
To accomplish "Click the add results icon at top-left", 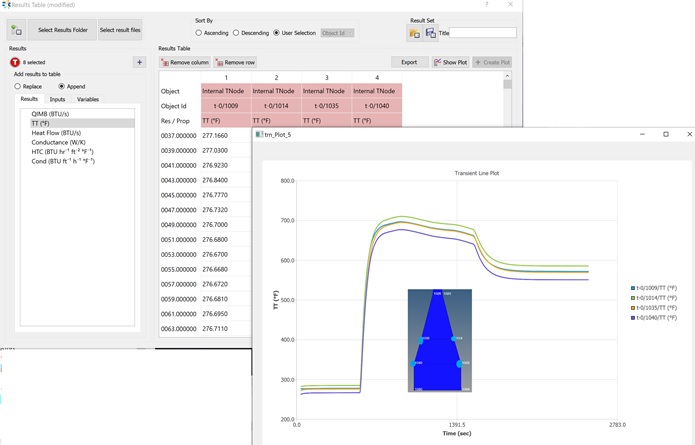I will pos(16,30).
